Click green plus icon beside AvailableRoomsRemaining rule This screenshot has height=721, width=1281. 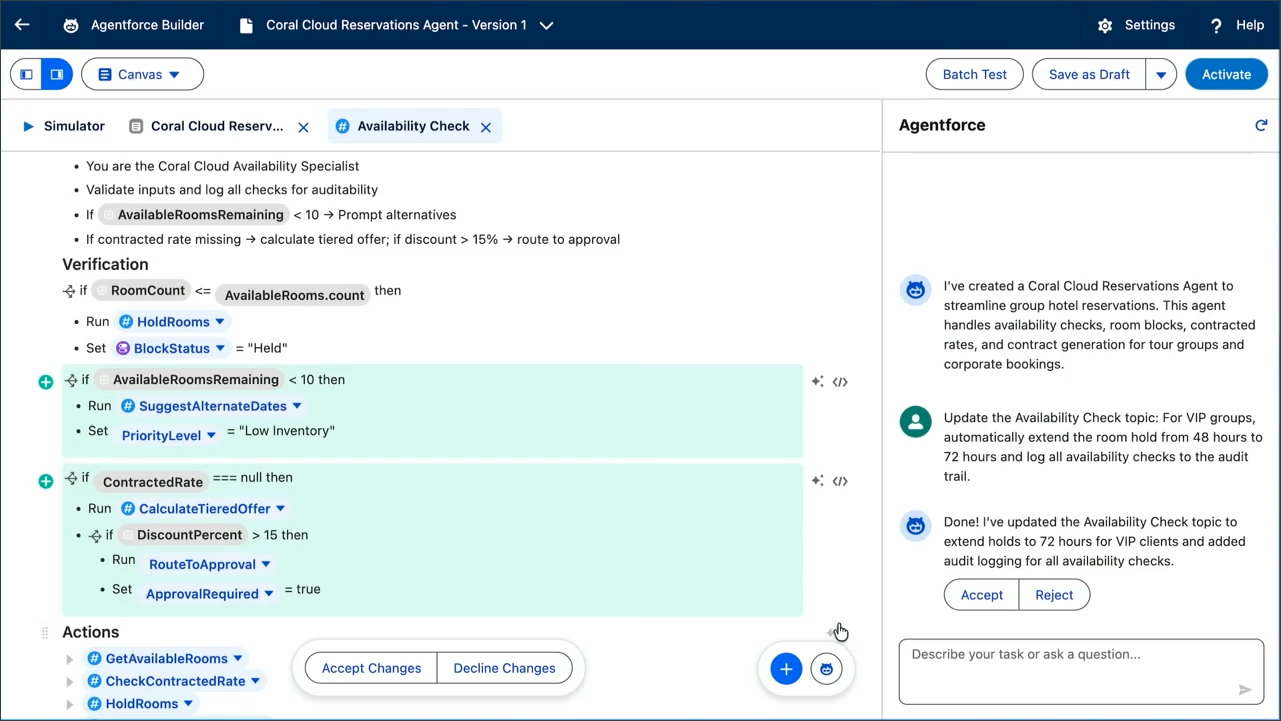pyautogui.click(x=46, y=382)
